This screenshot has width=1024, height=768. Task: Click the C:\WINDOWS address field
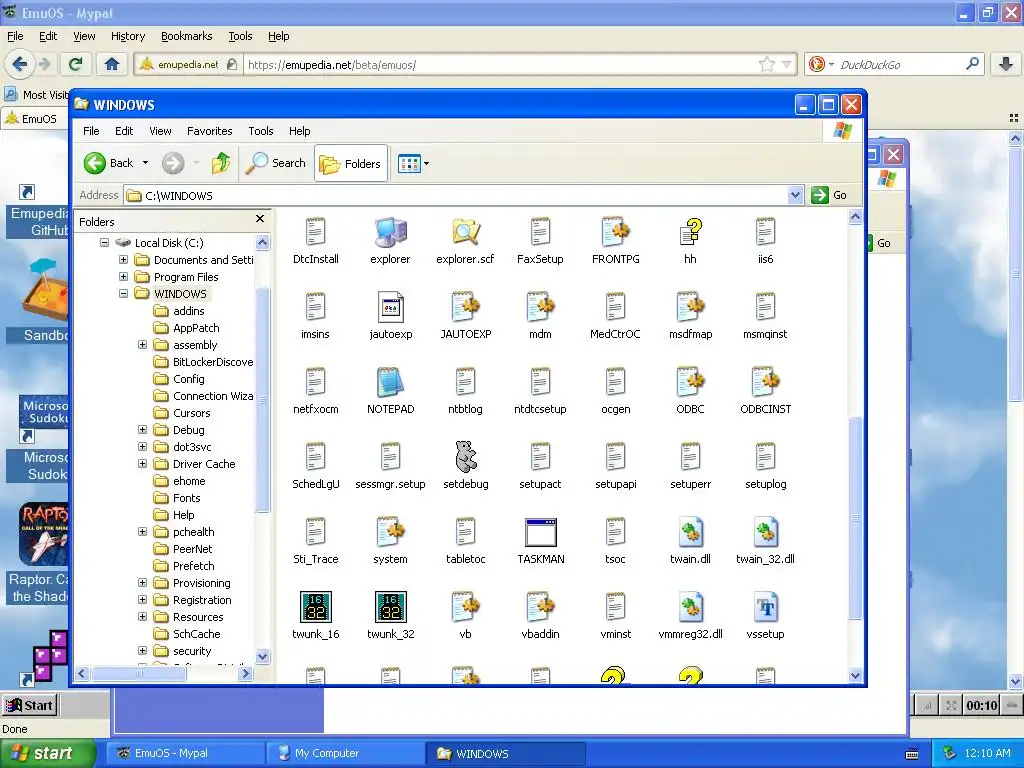pos(456,195)
